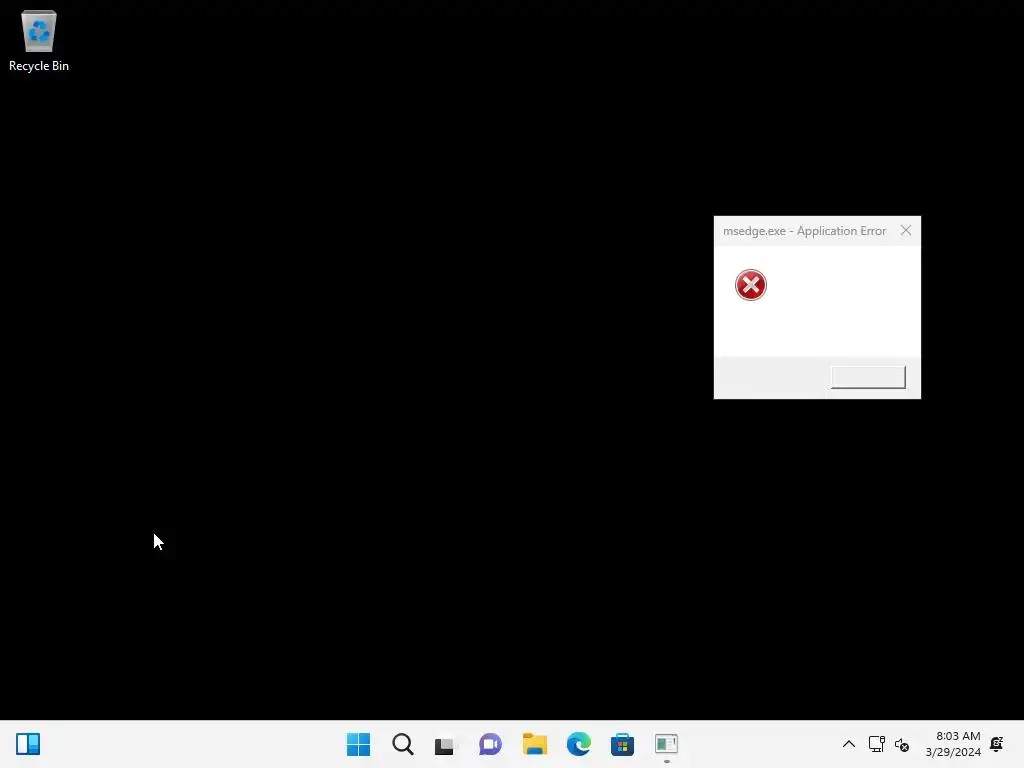
Task: Launch Microsoft Edge from the taskbar
Action: pos(579,744)
